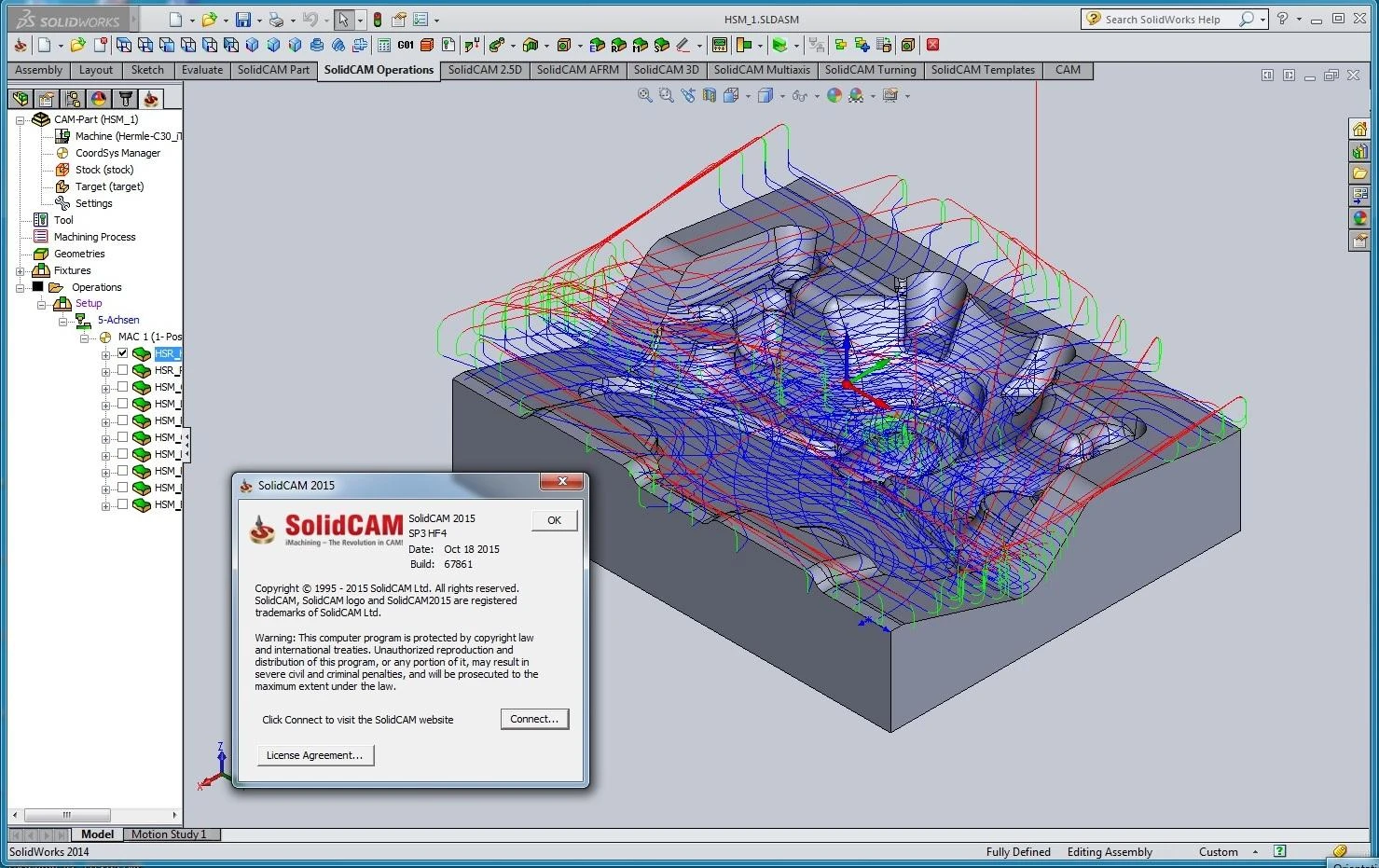Open the Save button dropdown arrow

point(259,21)
